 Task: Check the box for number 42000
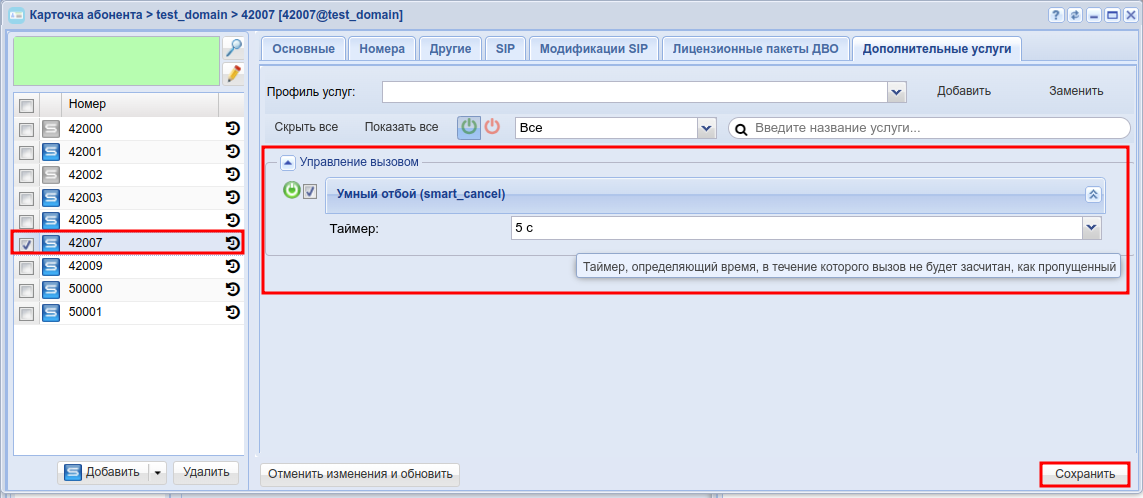26,130
